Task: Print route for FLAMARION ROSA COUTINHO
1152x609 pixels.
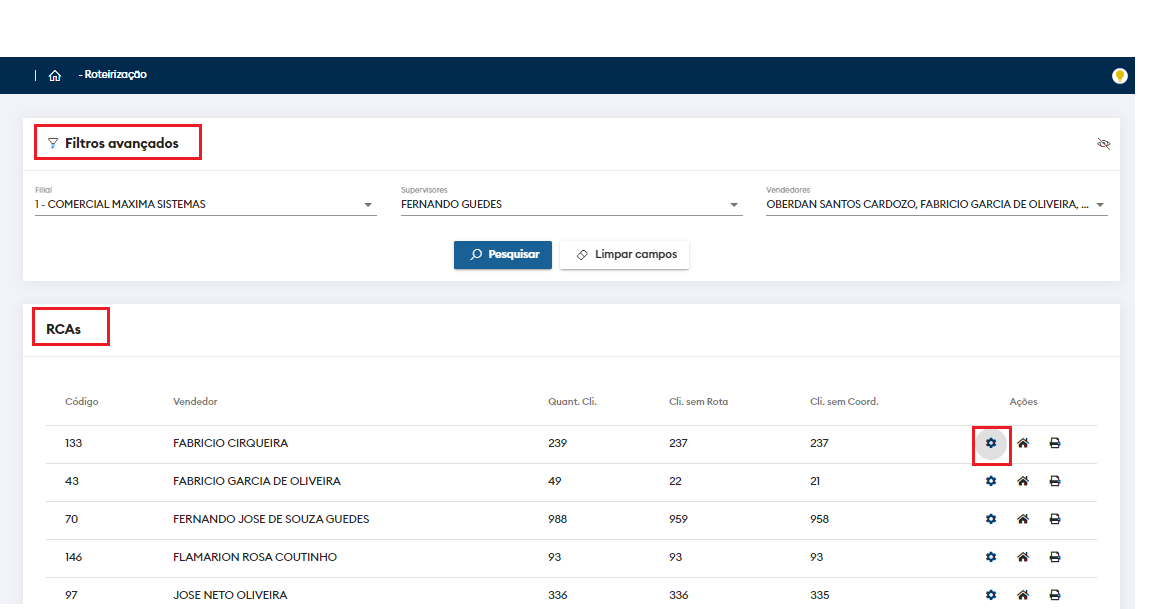Action: point(1055,557)
